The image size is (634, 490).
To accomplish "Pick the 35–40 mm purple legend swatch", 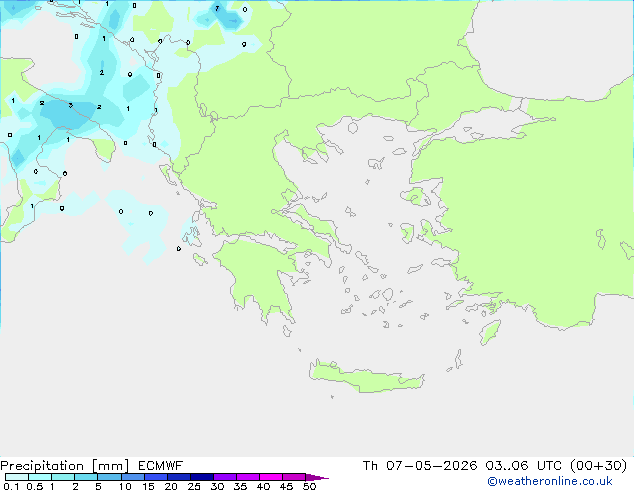I will [x=248, y=477].
